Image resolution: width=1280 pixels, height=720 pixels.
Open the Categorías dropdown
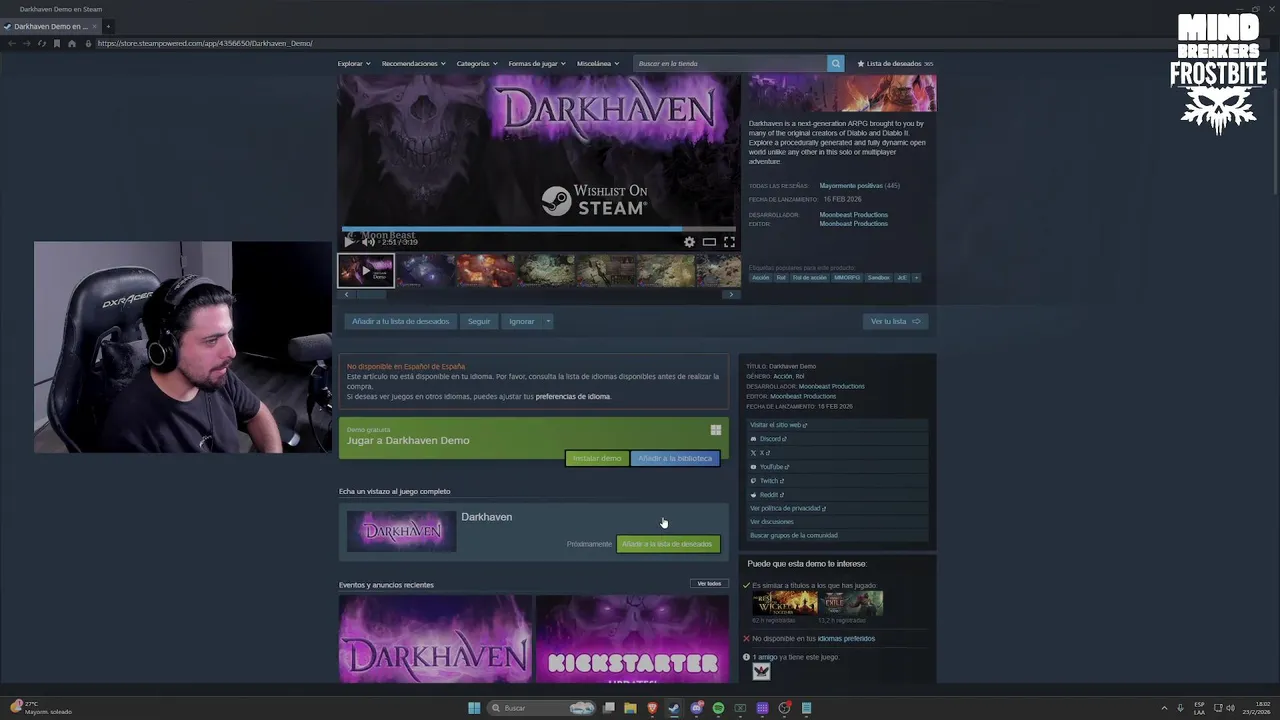click(x=477, y=63)
